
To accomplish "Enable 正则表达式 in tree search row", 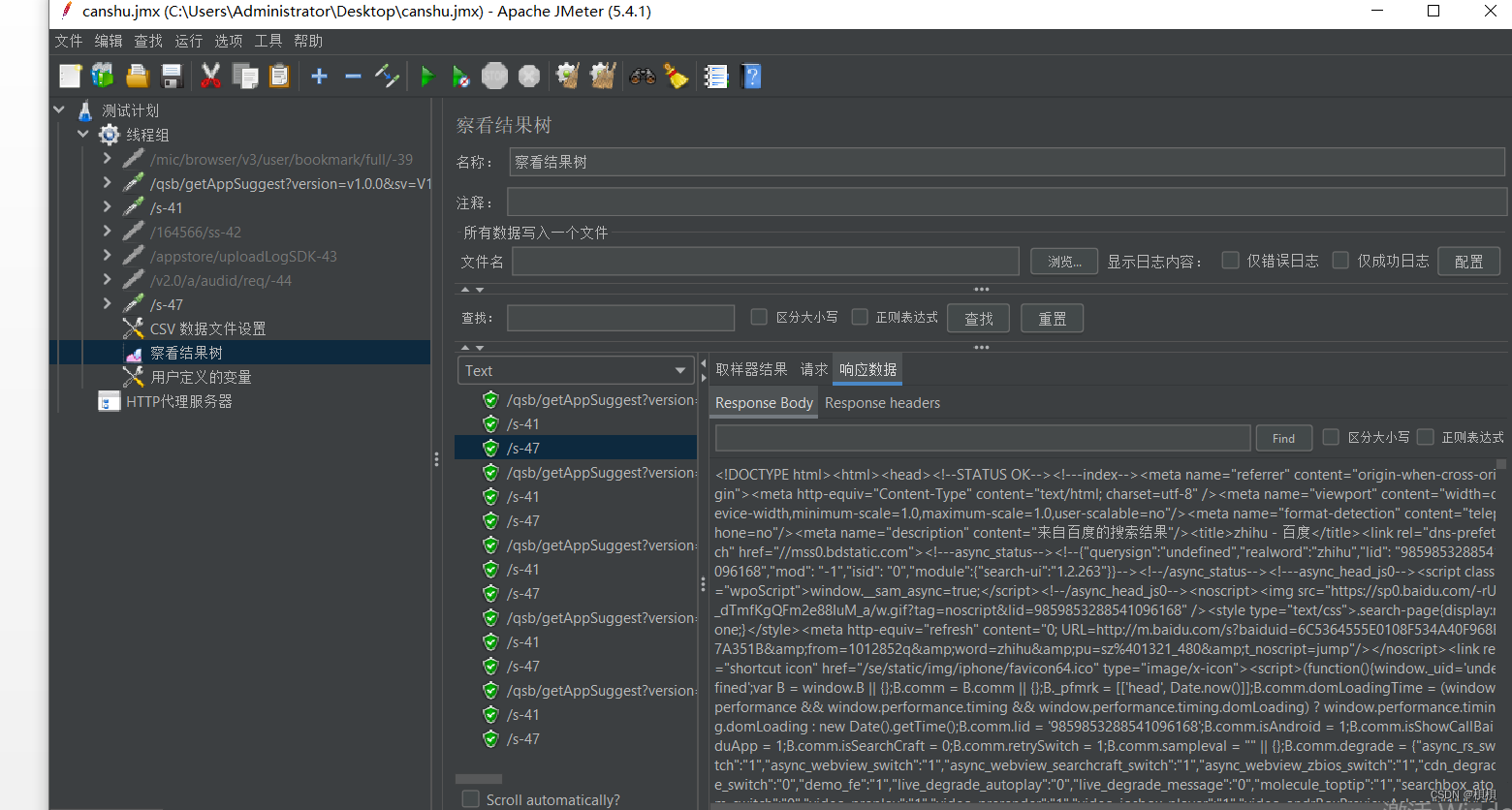I will point(860,317).
